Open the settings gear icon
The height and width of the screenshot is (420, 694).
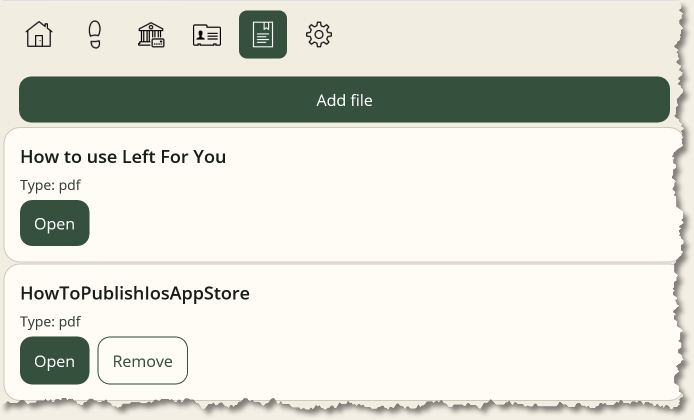click(319, 35)
